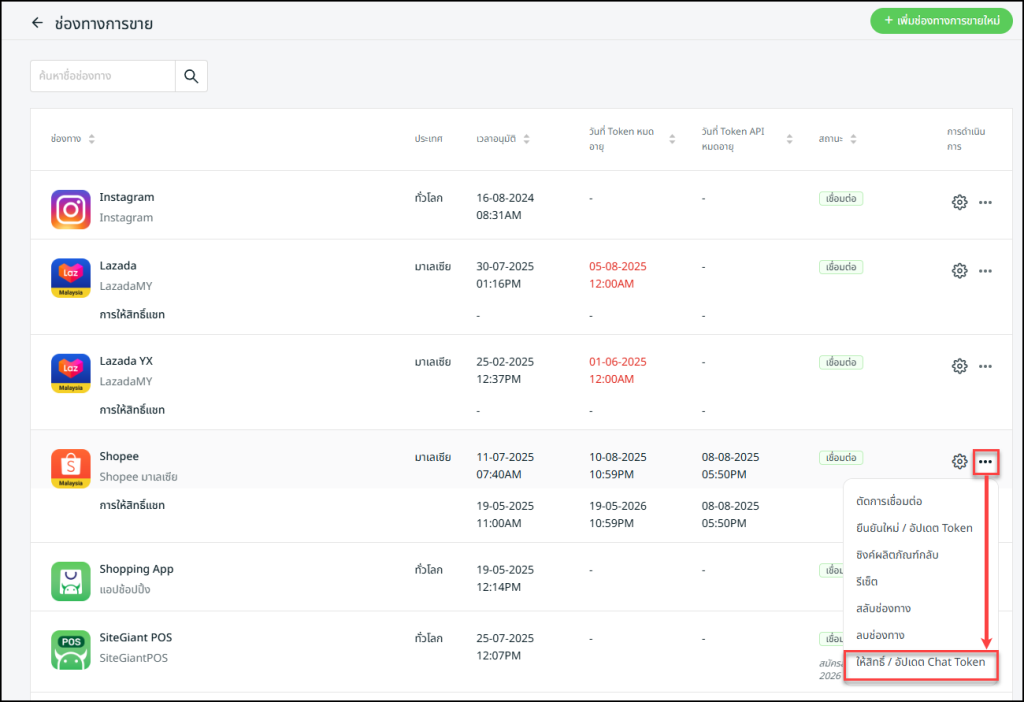Open settings gear for Shopee channel
The height and width of the screenshot is (702, 1024).
[959, 461]
